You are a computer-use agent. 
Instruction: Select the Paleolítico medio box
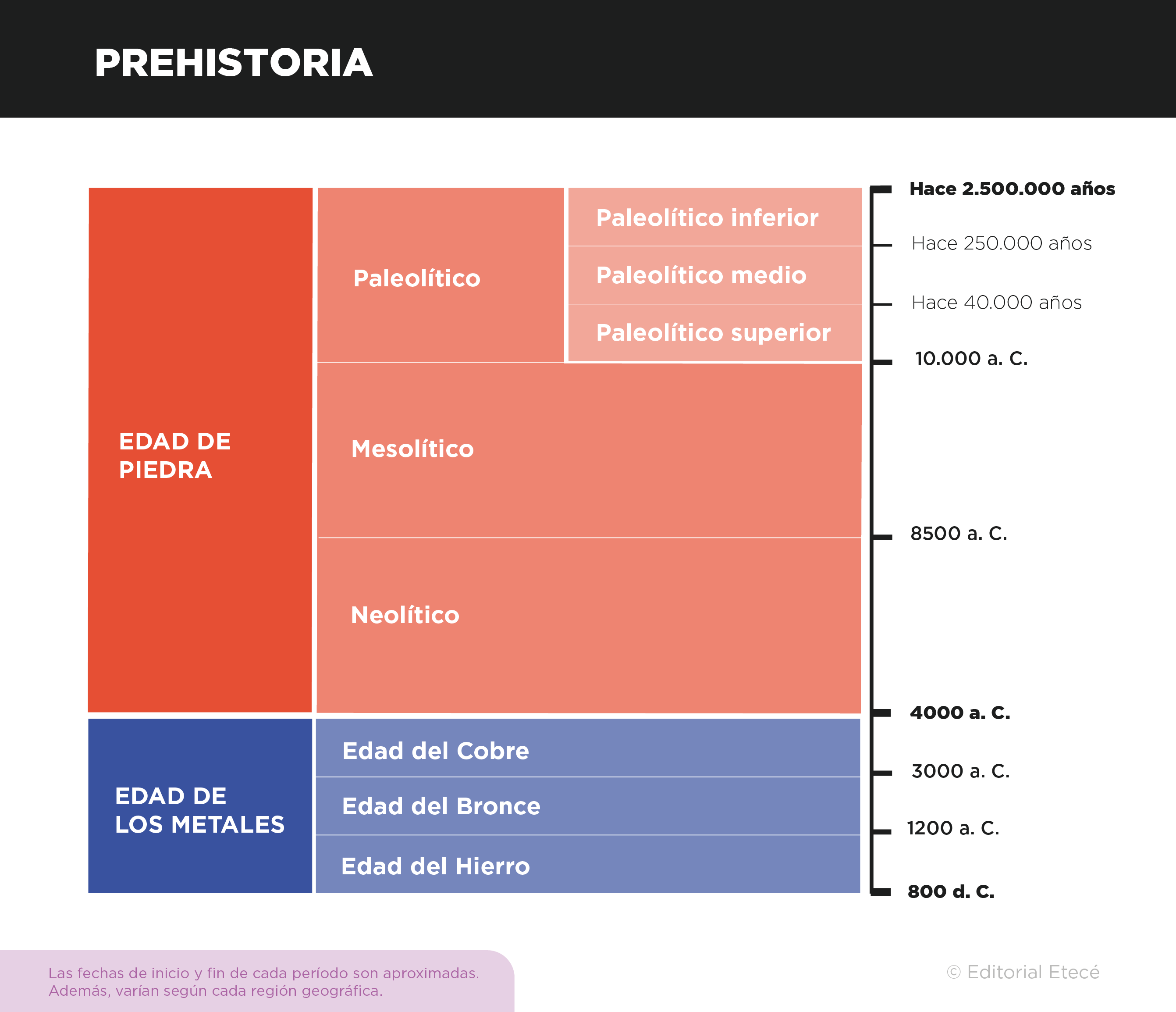[x=714, y=275]
